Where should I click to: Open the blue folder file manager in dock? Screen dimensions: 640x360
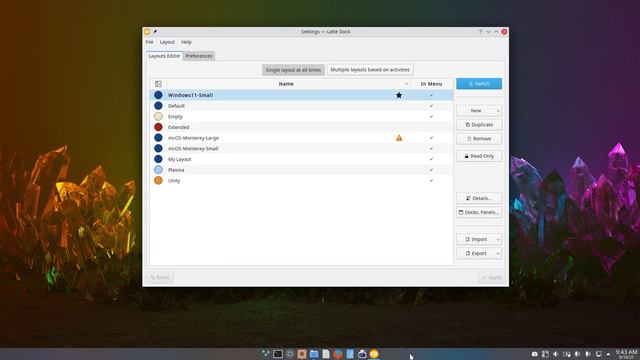(x=314, y=354)
